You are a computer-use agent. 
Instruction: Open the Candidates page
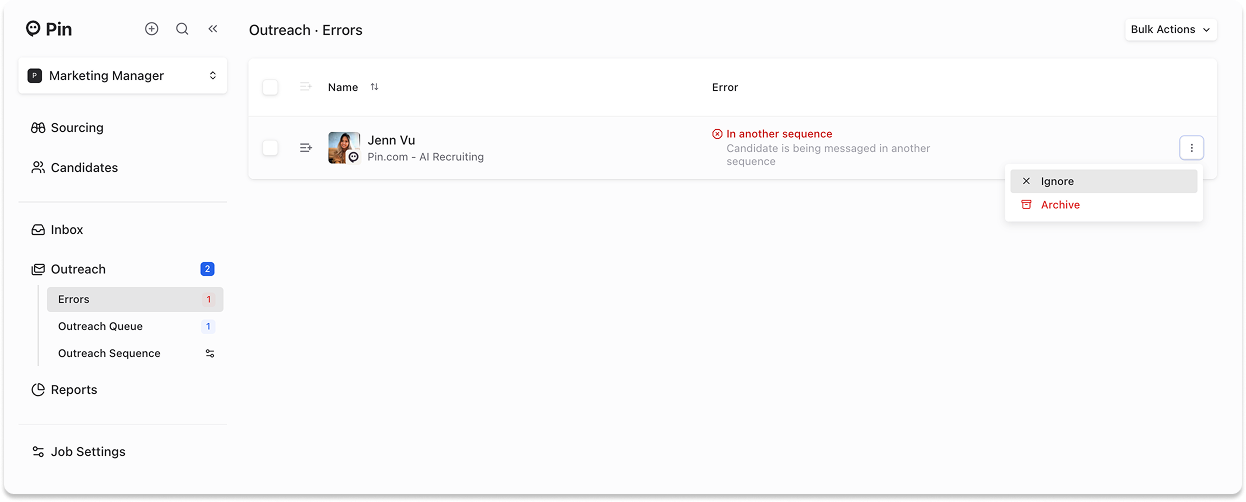coord(84,168)
